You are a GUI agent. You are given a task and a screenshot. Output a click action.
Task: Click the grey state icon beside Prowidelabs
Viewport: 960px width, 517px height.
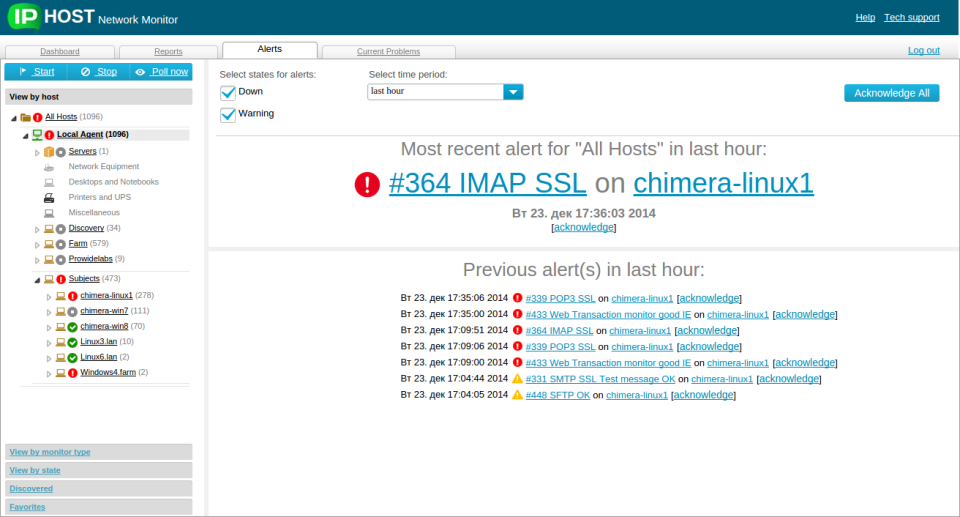click(x=61, y=259)
